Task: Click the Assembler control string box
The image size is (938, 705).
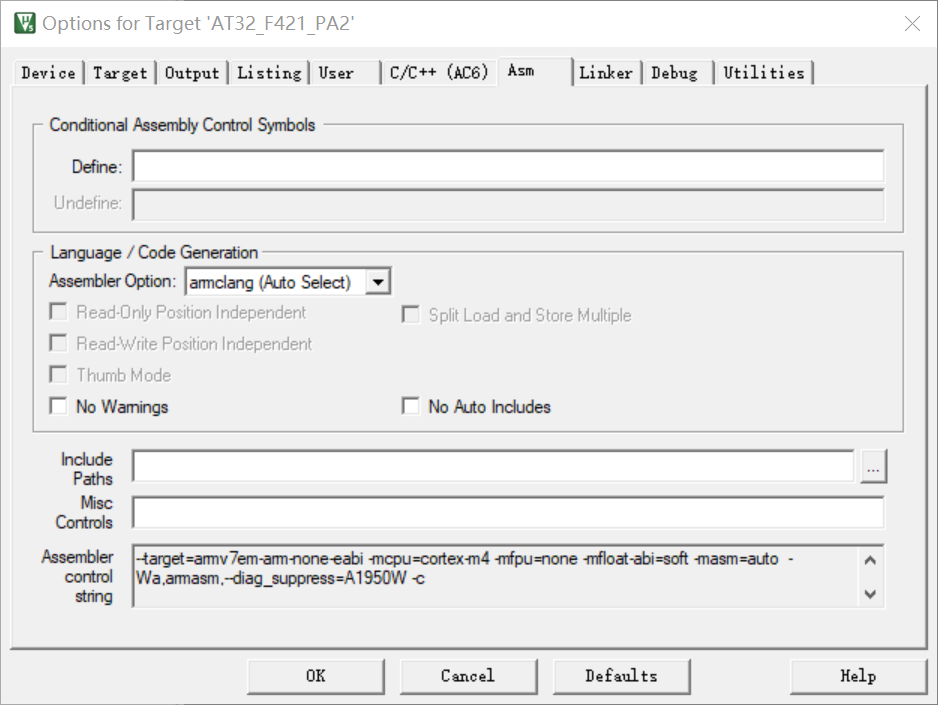Action: click(508, 576)
